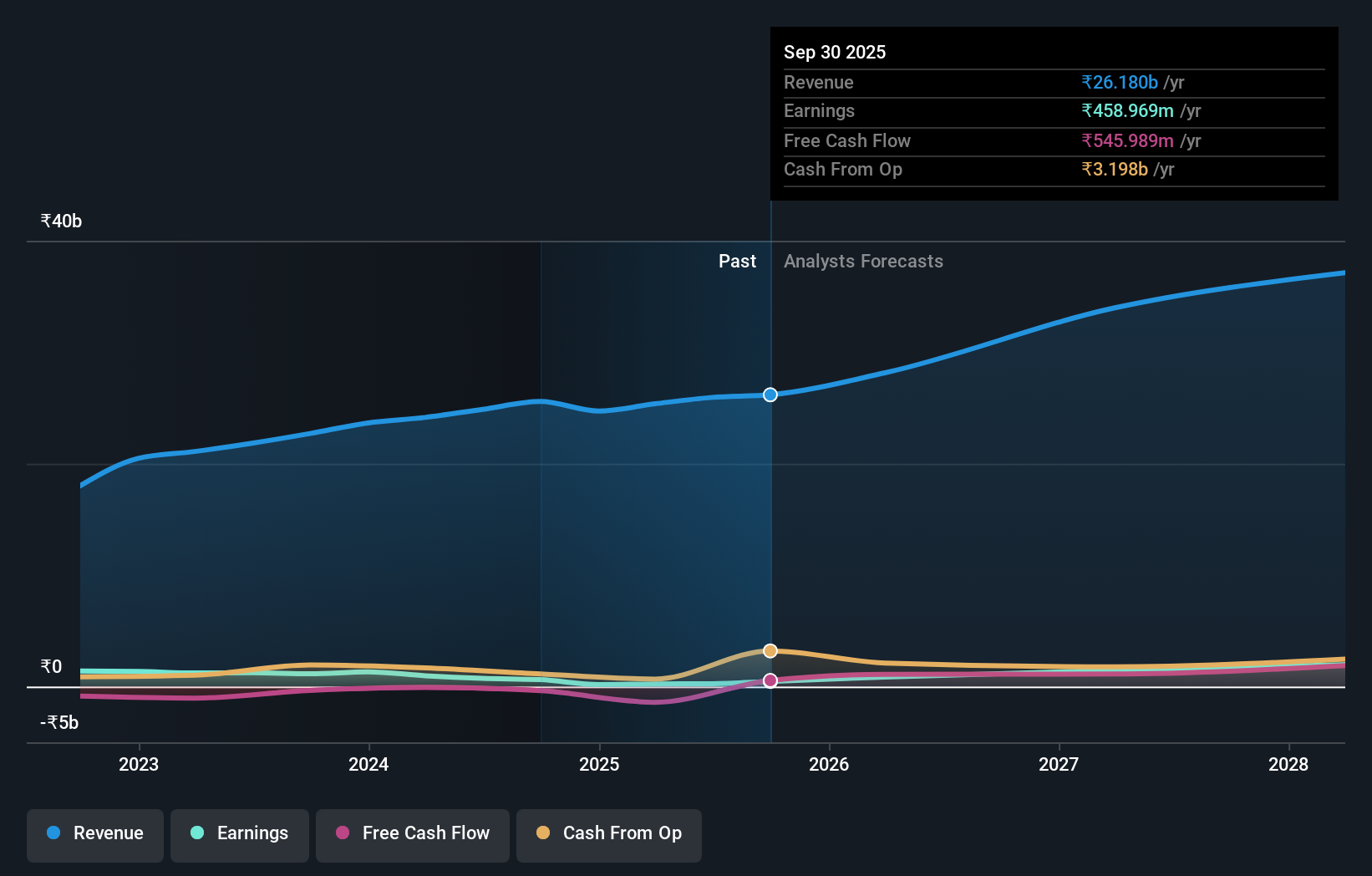
Task: Select the 2026 label on the x-axis
Action: point(828,764)
